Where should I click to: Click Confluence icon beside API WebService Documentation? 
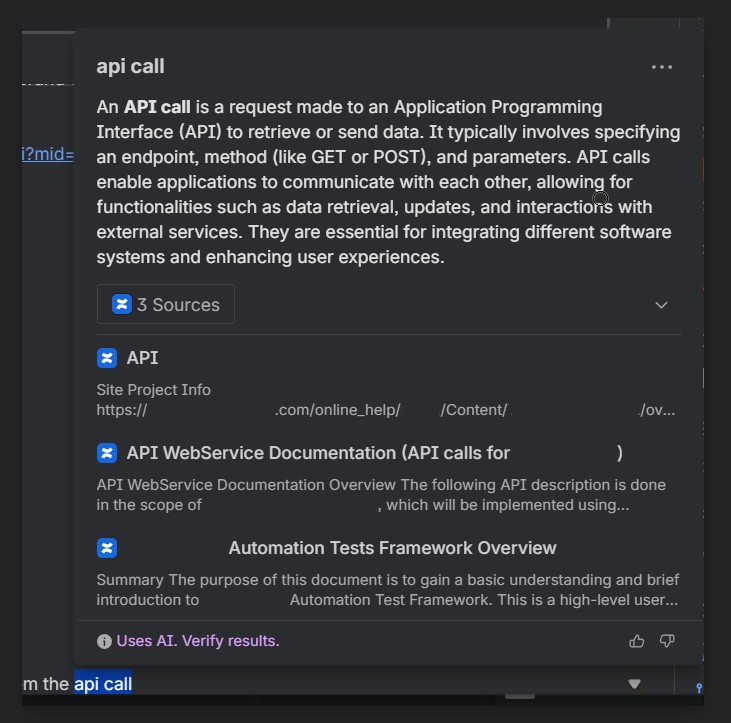click(107, 453)
